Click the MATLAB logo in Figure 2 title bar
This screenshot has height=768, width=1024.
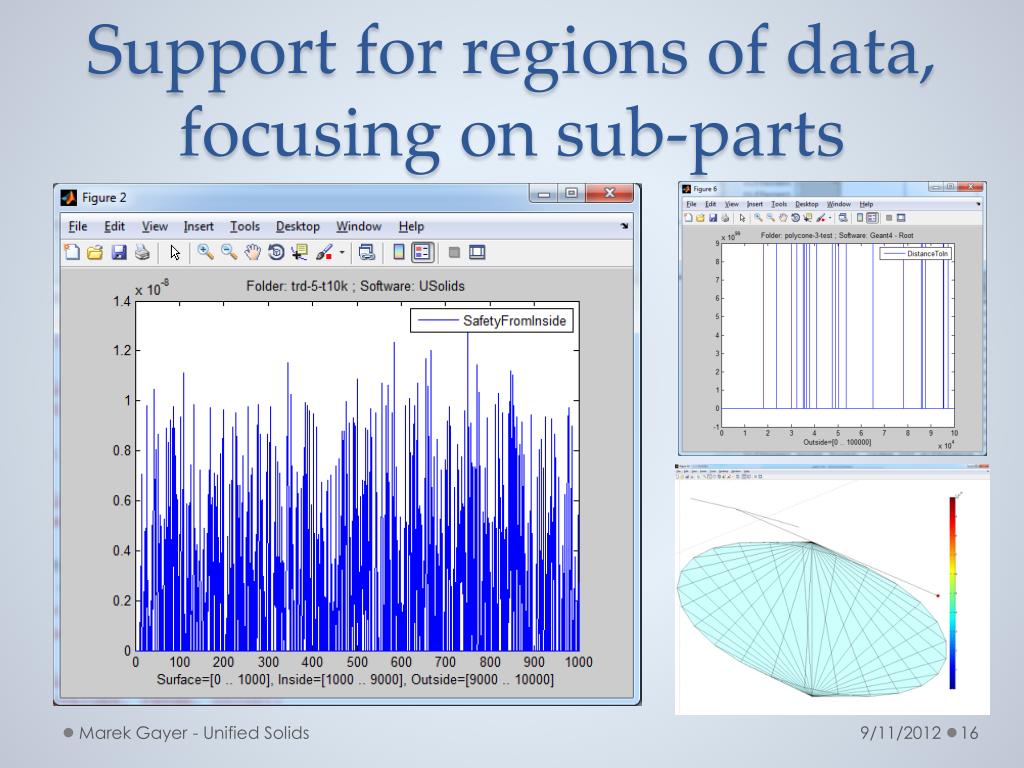point(69,197)
